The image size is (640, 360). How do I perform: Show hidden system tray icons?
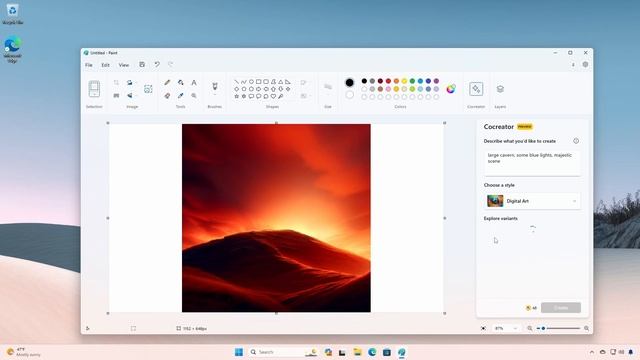[x=592, y=352]
